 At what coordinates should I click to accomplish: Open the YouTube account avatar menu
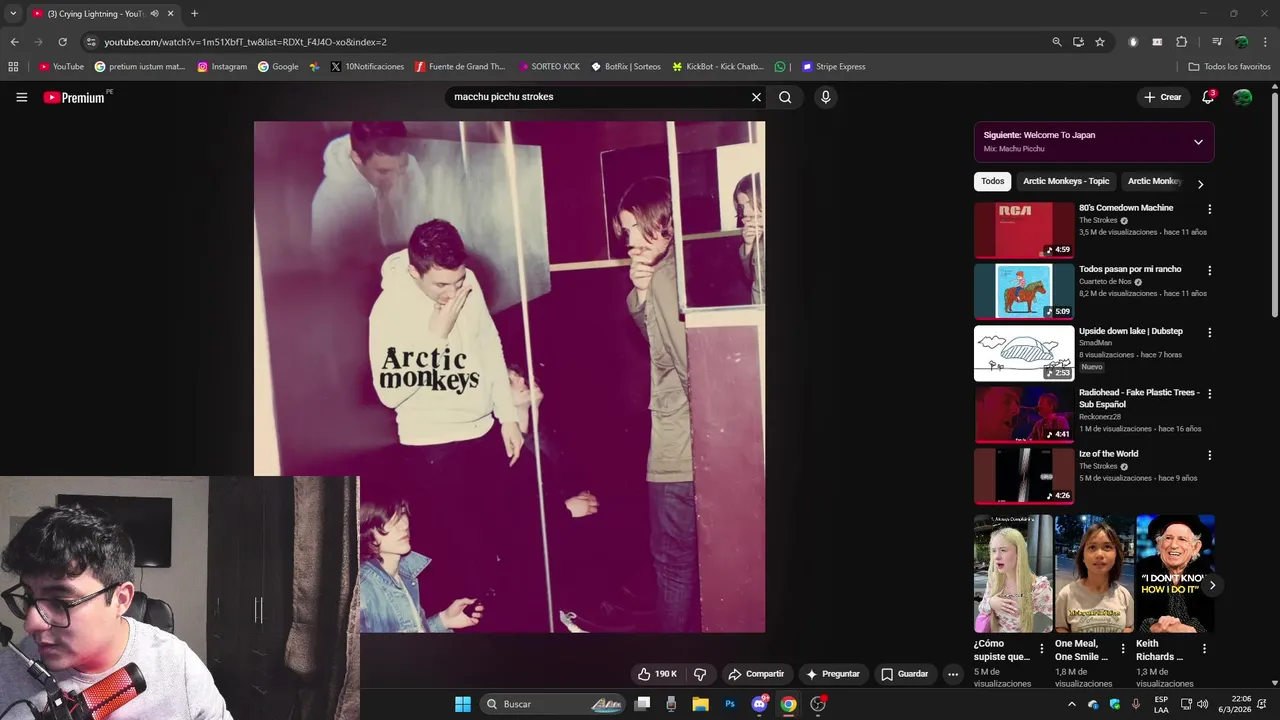pyautogui.click(x=1242, y=97)
